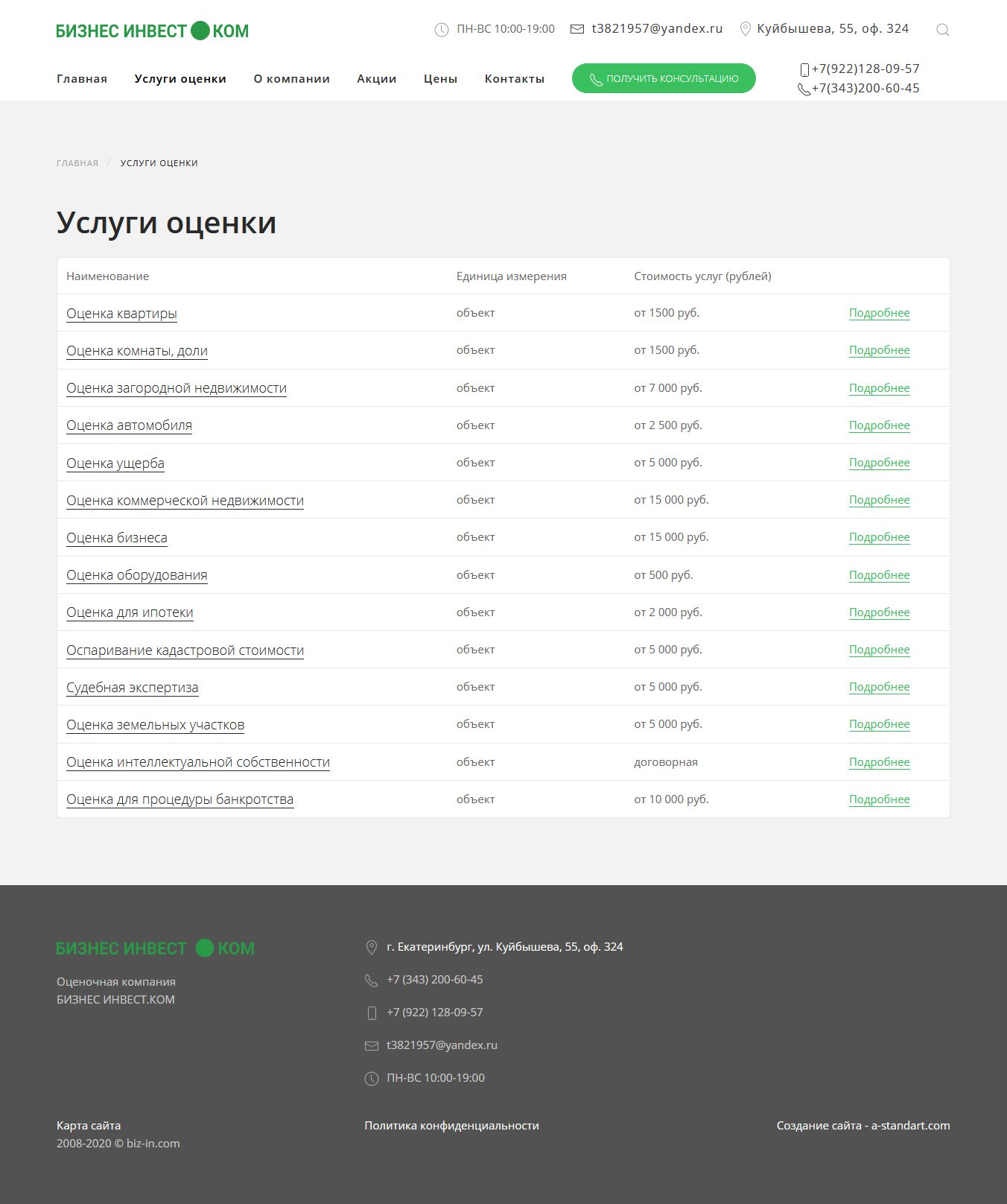The height and width of the screenshot is (1204, 1007).
Task: Open Оценка комнаты, доли link
Action: (137, 351)
